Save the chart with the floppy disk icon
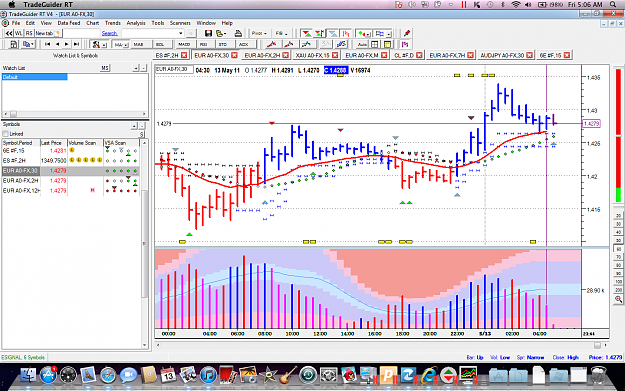625x391 pixels. (208, 33)
